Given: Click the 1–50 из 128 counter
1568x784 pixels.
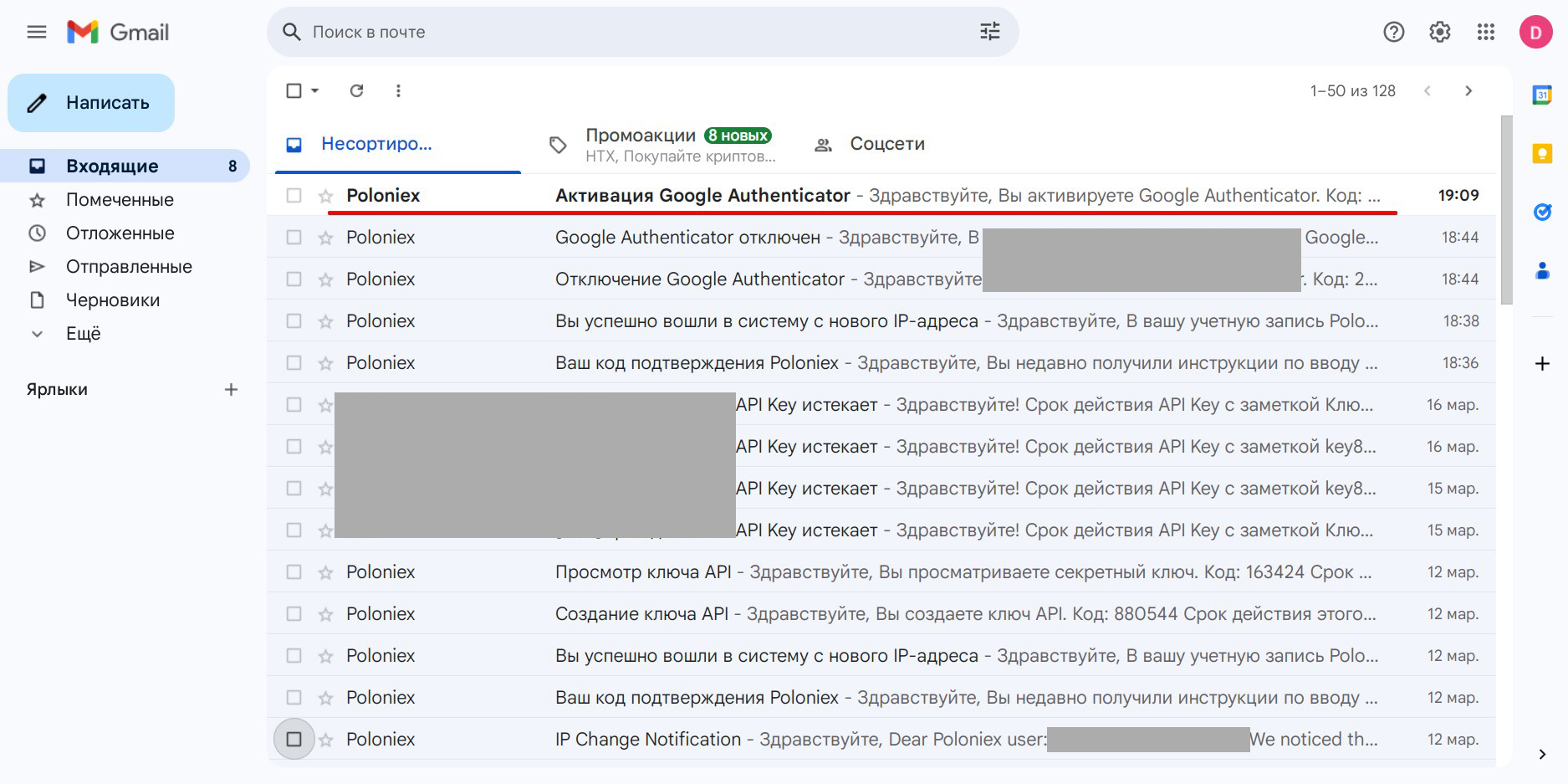Looking at the screenshot, I should (x=1352, y=90).
